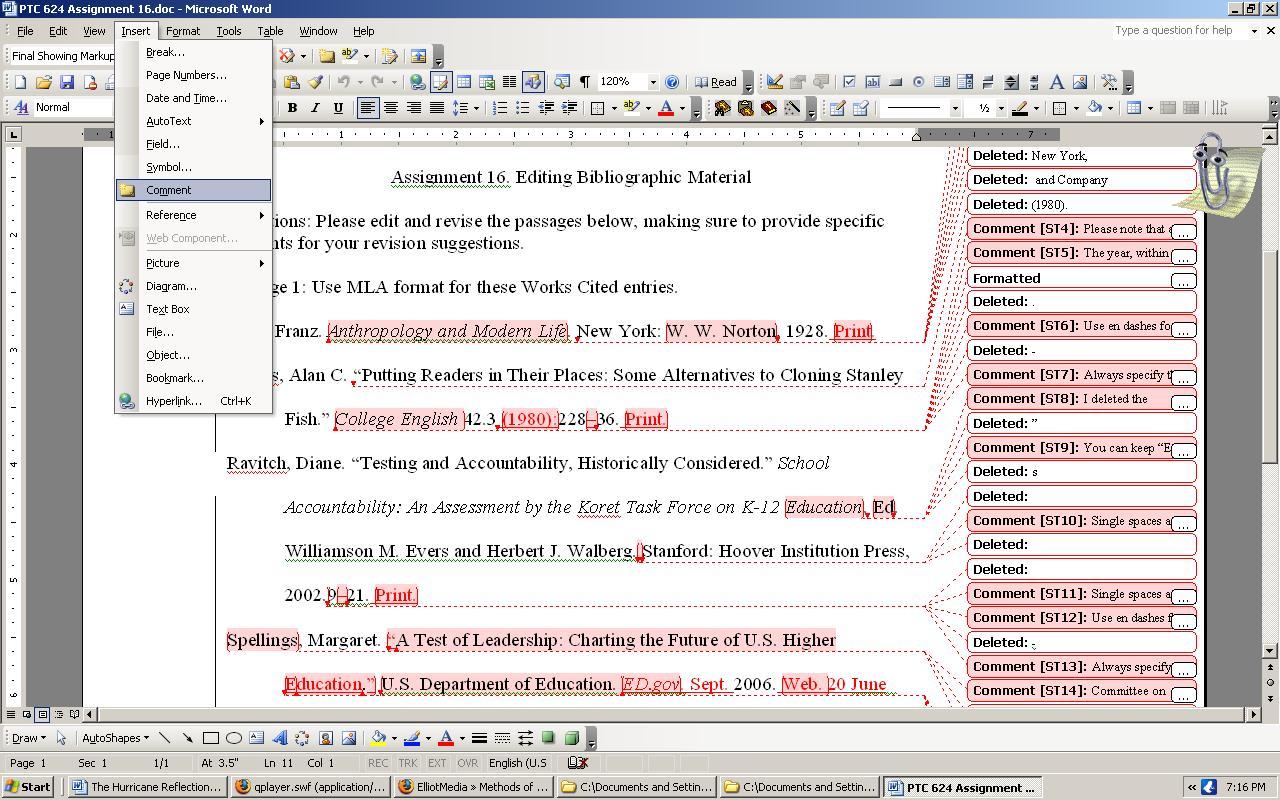The height and width of the screenshot is (800, 1280).
Task: Undo the last action
Action: [343, 82]
